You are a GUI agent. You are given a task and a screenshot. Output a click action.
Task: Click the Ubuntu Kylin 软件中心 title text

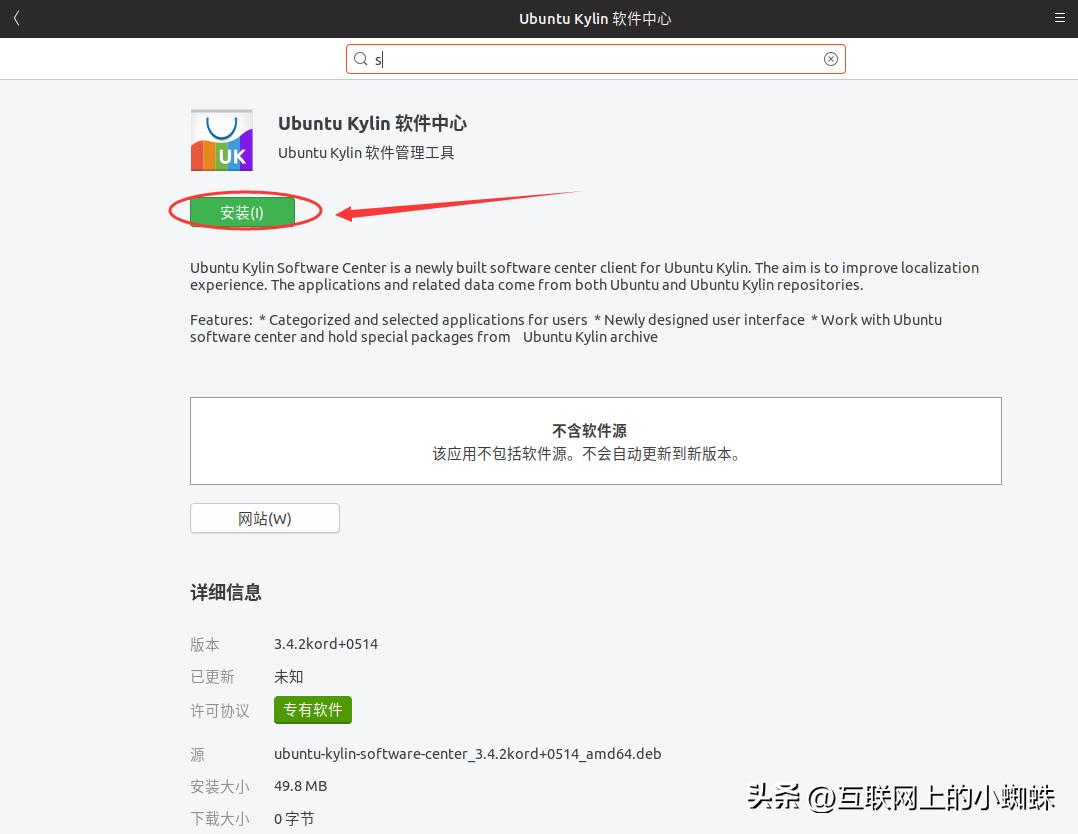372,123
